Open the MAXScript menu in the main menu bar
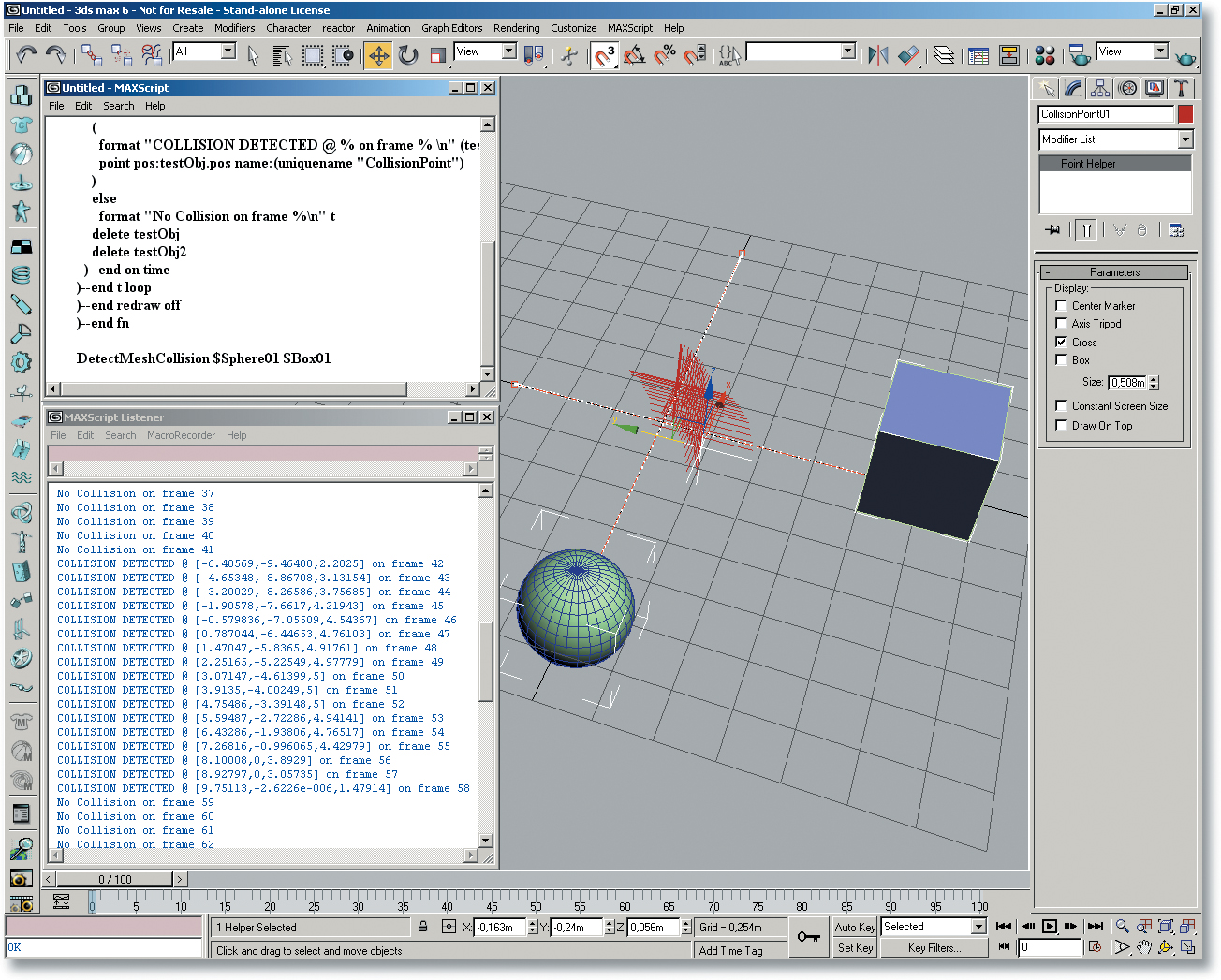Image resolution: width=1221 pixels, height=980 pixels. (630, 28)
